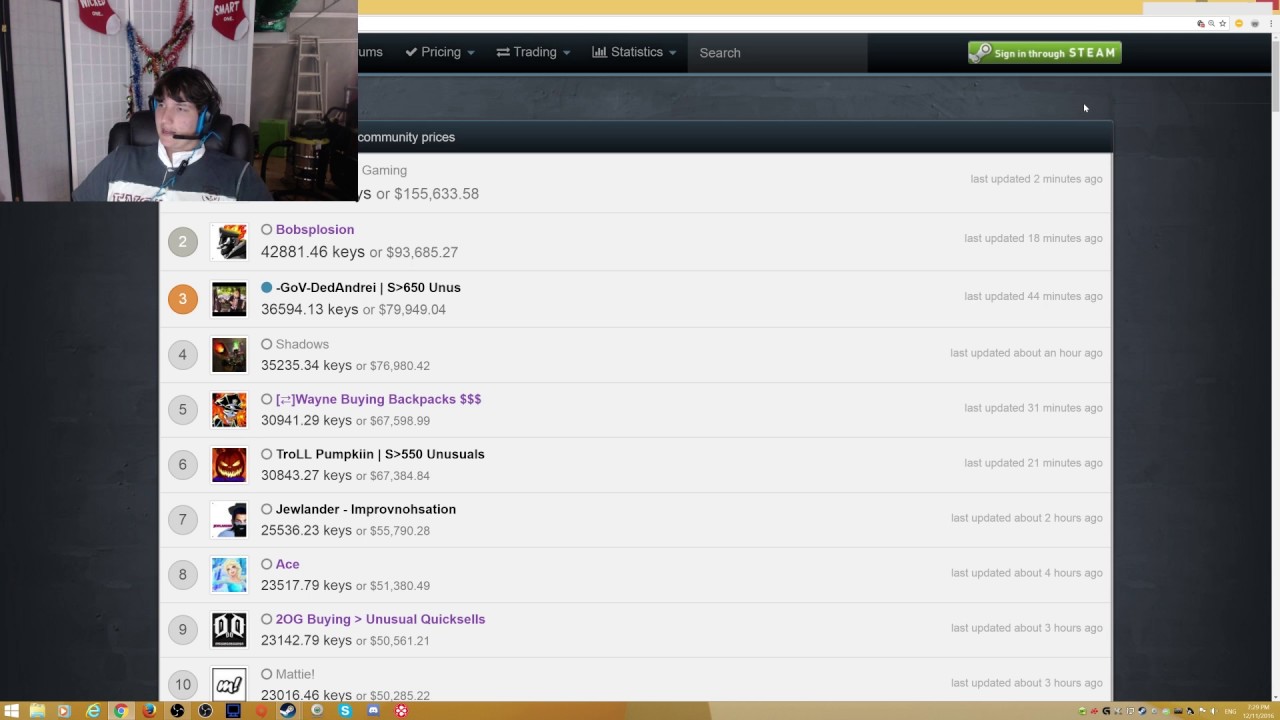The height and width of the screenshot is (720, 1280).
Task: Open Firefox from taskbar
Action: (x=149, y=711)
